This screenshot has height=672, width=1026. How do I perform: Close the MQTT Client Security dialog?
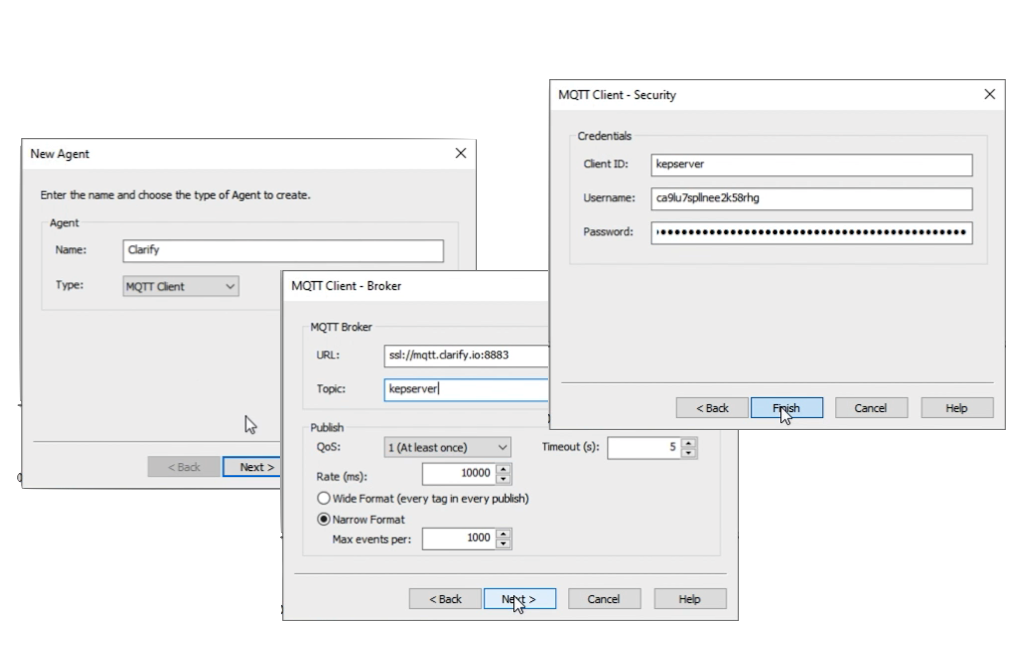click(989, 95)
